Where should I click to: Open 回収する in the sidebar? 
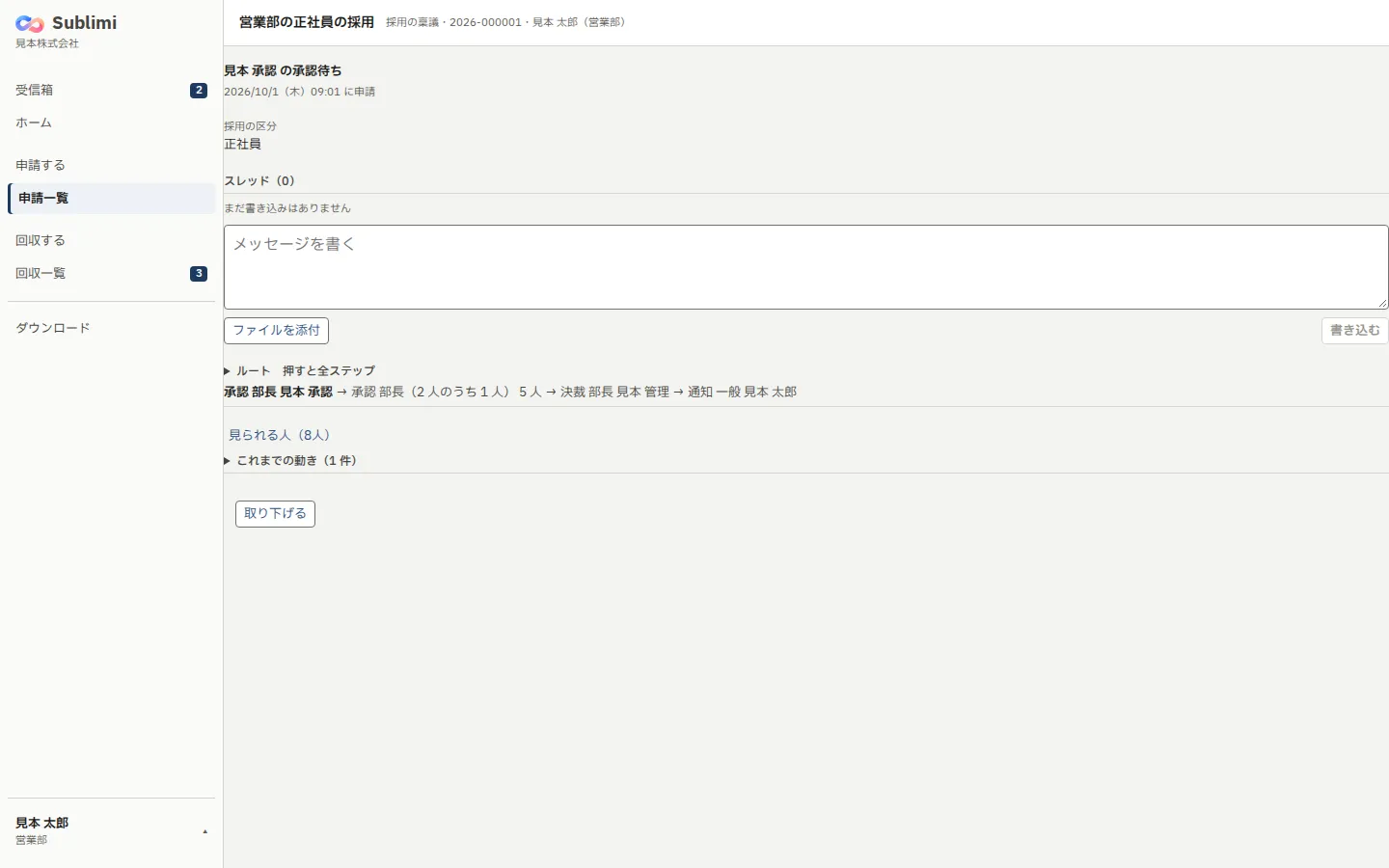click(x=111, y=240)
